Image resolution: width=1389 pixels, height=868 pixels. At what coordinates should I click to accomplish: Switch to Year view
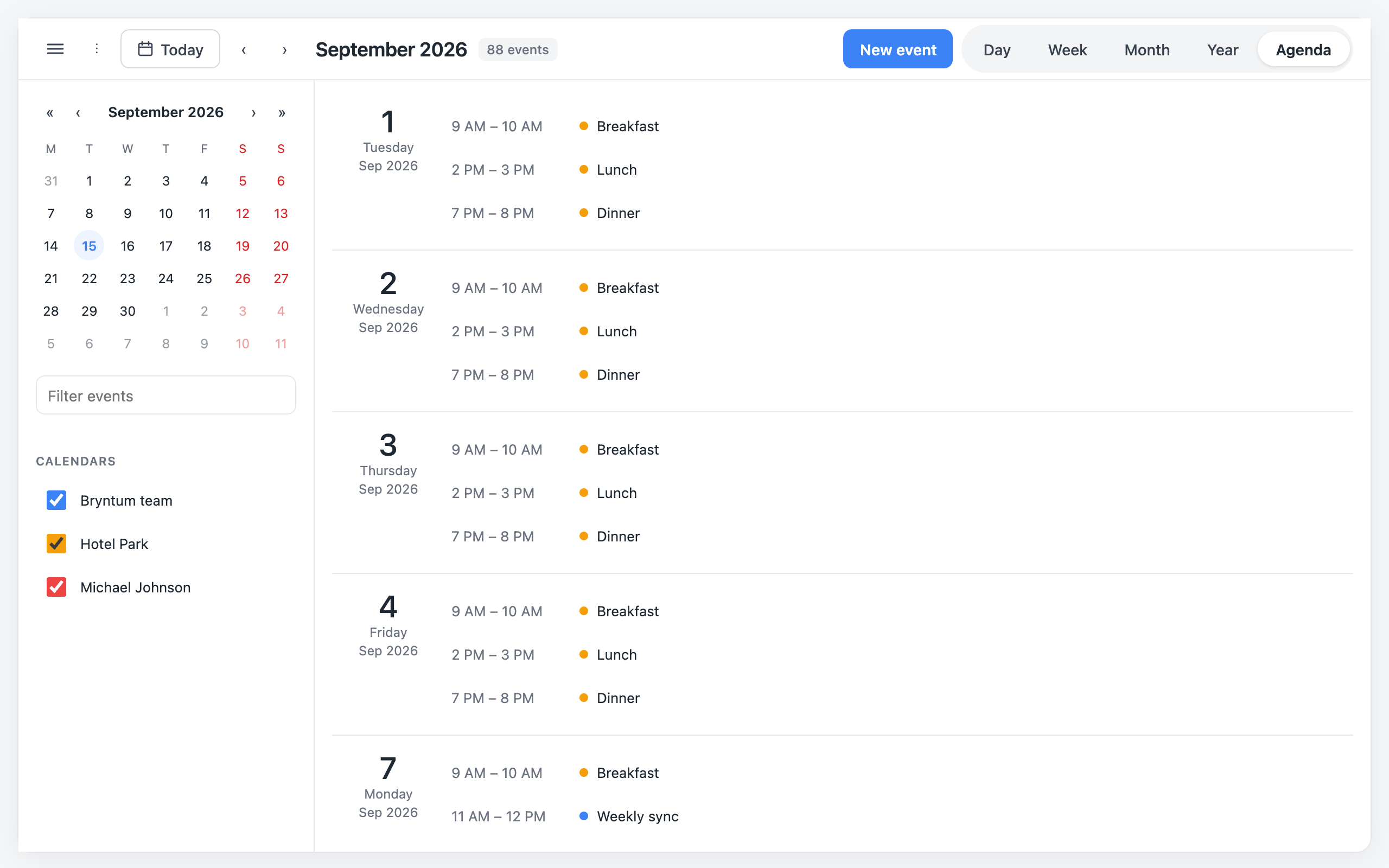point(1222,50)
